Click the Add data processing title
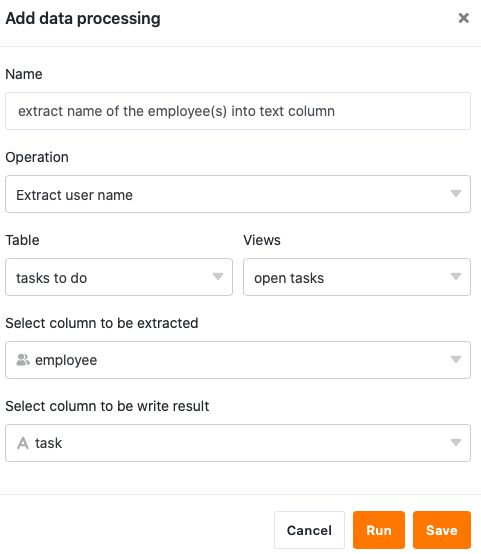Image resolution: width=481 pixels, height=554 pixels. pos(83,18)
